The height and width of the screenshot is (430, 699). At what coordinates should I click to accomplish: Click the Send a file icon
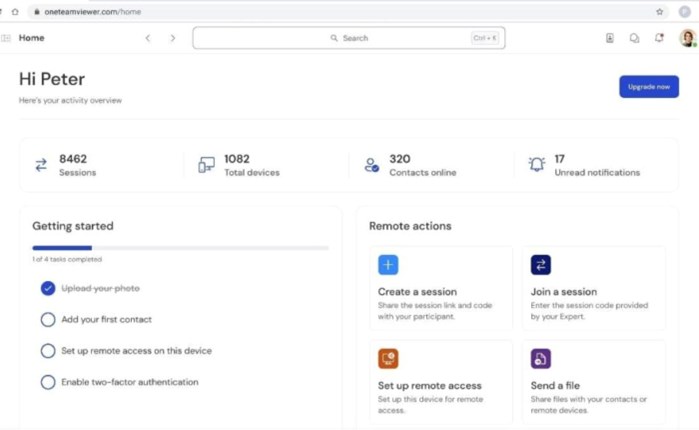click(x=540, y=358)
